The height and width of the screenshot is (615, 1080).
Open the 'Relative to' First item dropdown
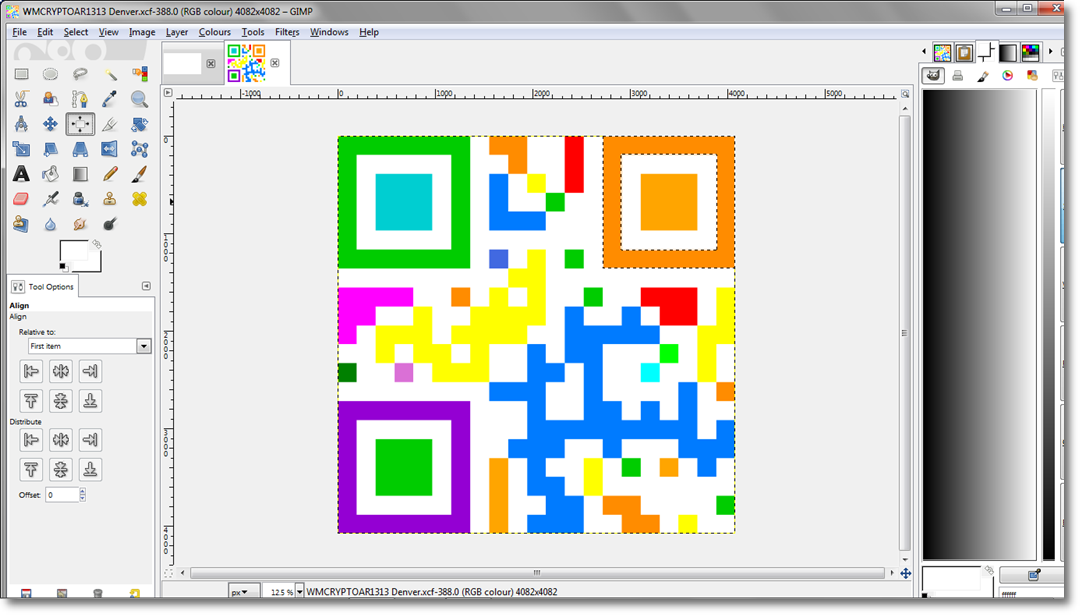pos(90,346)
